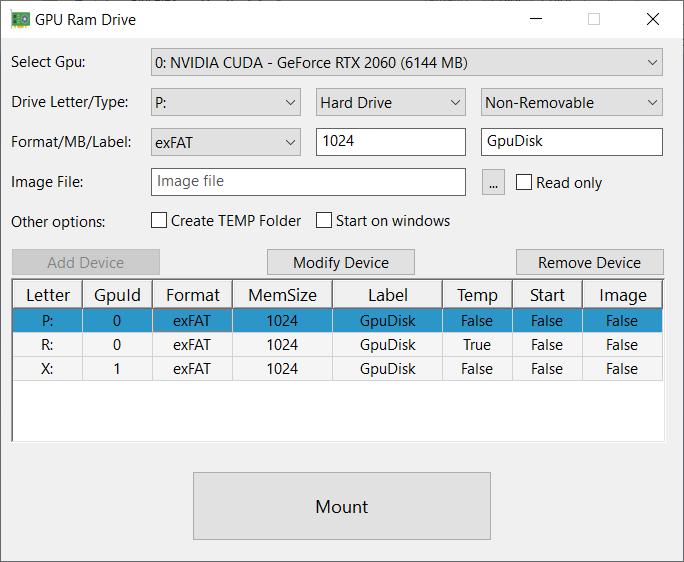Viewport: 684px width, 562px height.
Task: Click the GpuDisk label text field
Action: (571, 142)
